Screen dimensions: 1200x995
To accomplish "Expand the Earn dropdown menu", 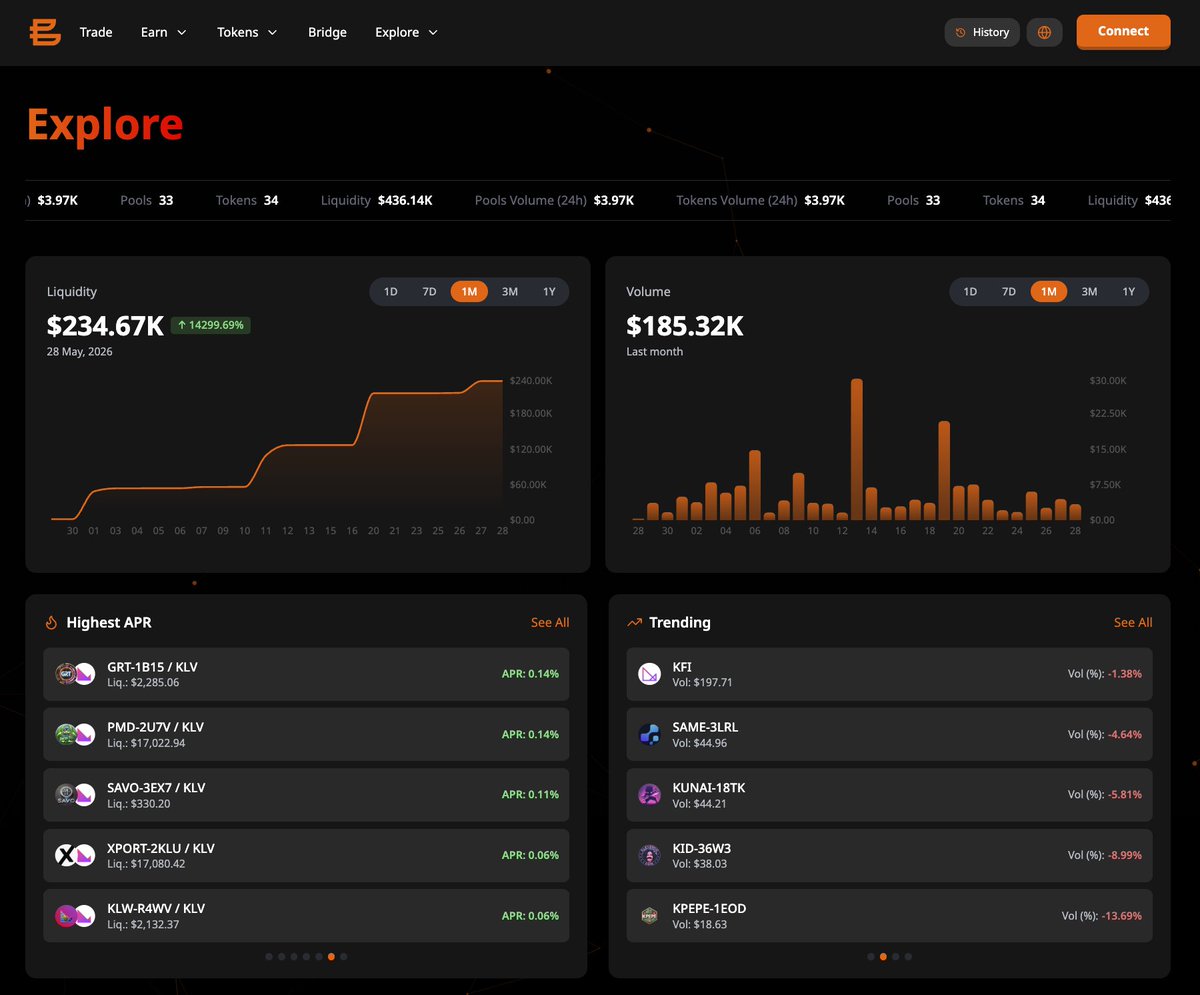I will click(164, 32).
